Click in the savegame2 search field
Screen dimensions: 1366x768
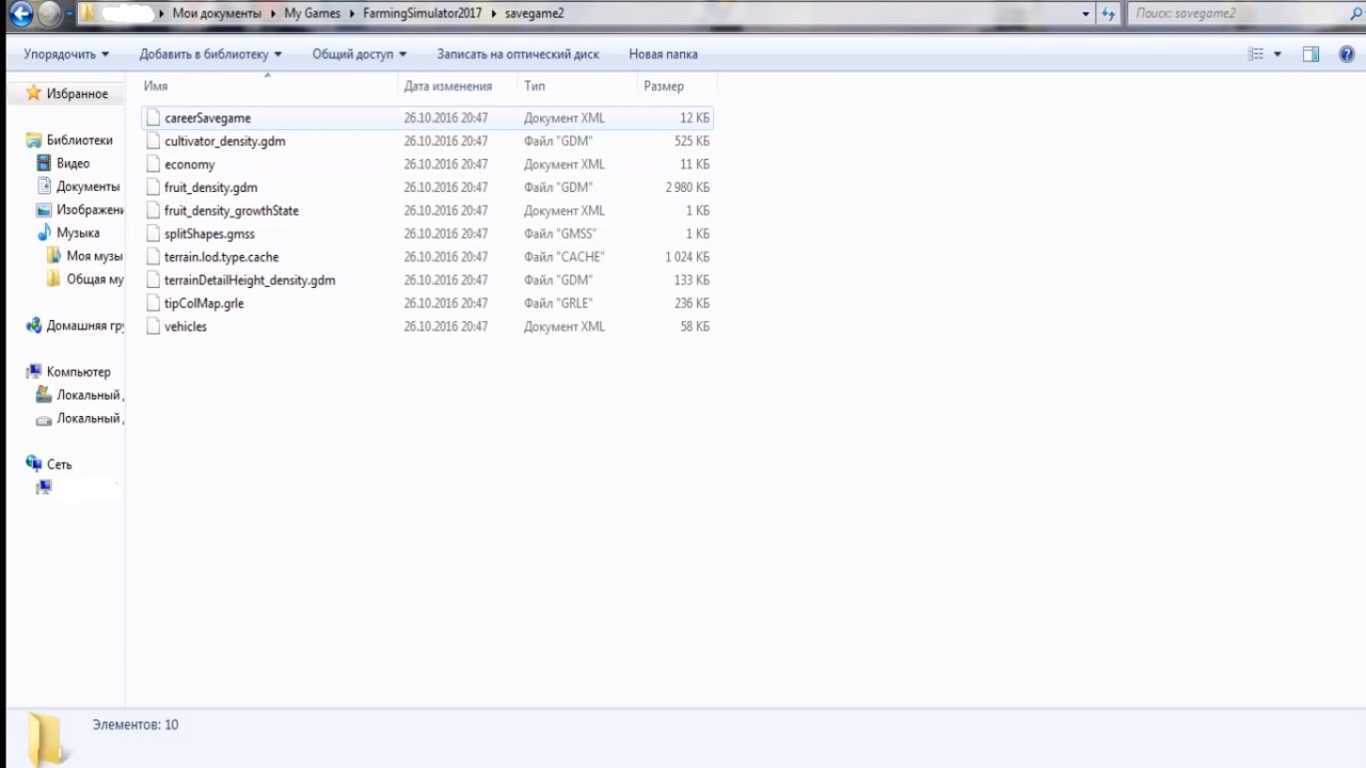click(x=1240, y=14)
